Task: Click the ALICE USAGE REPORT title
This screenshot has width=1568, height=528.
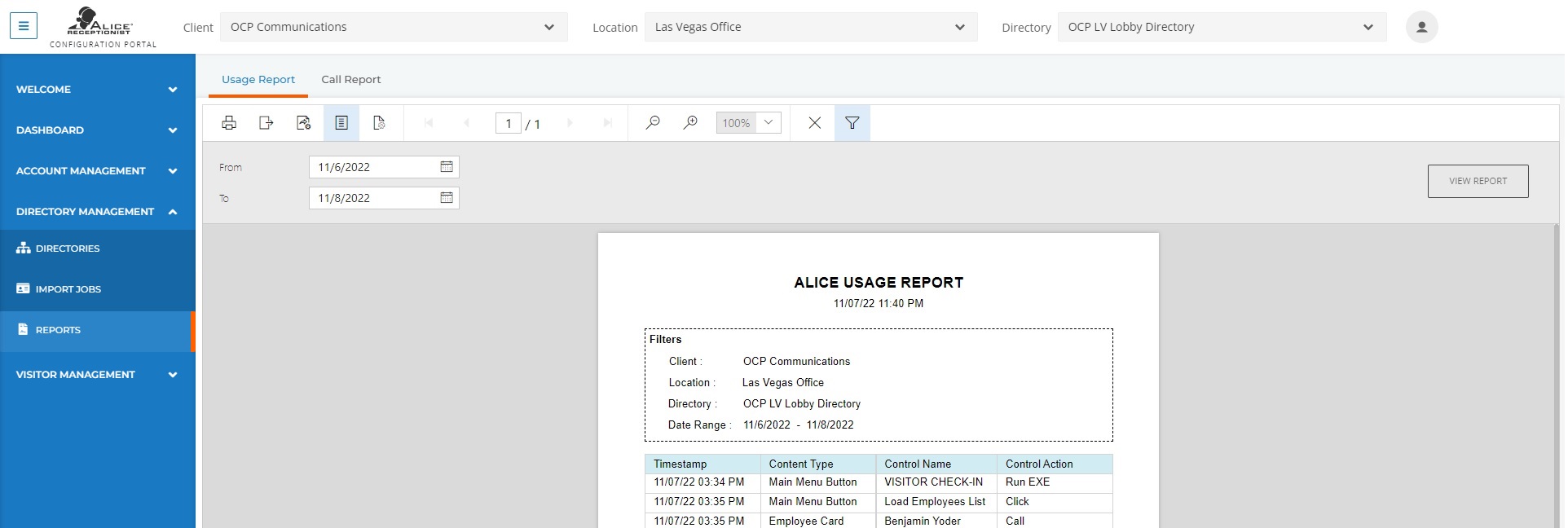Action: click(x=879, y=283)
